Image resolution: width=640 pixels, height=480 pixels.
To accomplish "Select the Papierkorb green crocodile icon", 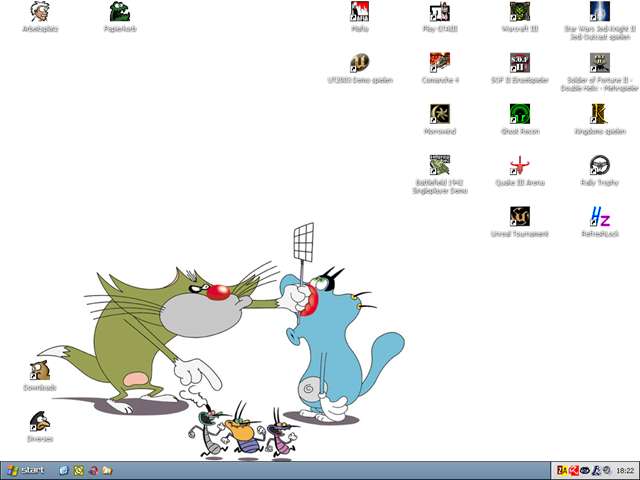I will (x=120, y=12).
